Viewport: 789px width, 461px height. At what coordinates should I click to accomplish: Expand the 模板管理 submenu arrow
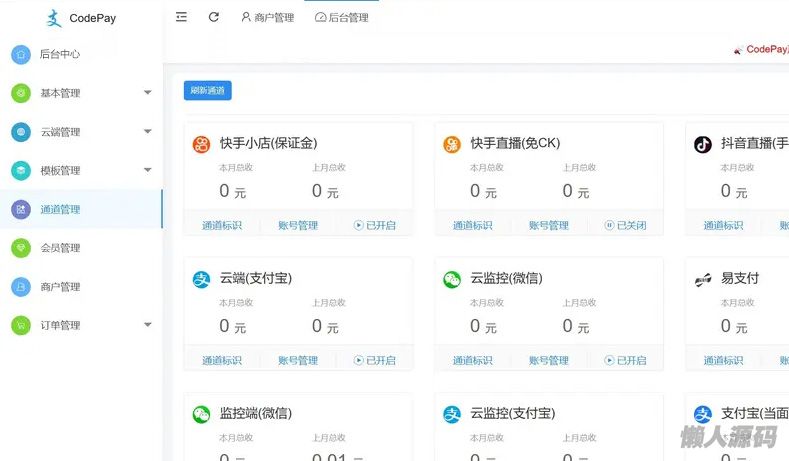click(x=147, y=170)
